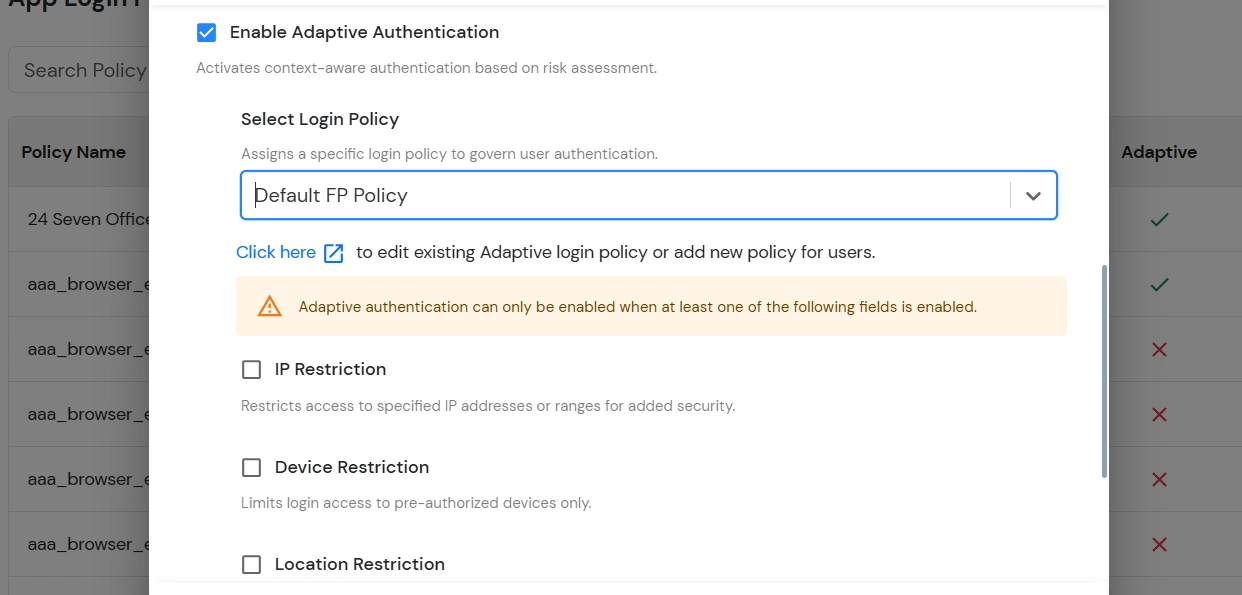
Task: Click the green checkmark in first aaa_browser row
Action: coord(1158,284)
